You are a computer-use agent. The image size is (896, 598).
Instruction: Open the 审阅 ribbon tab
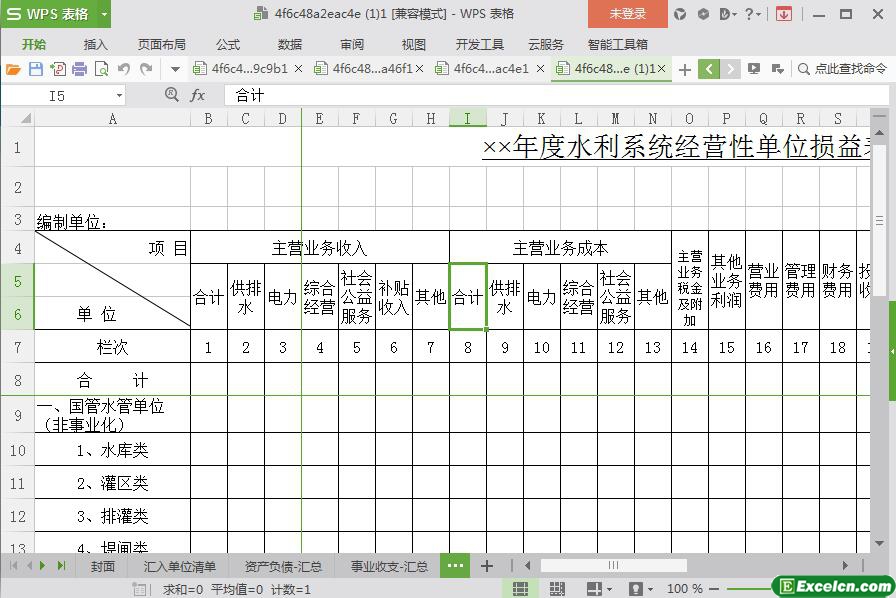(351, 44)
